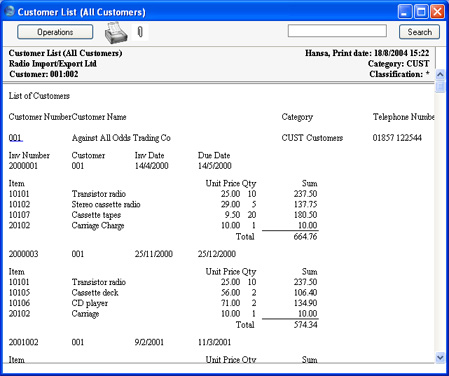Click the scroll down arrow of report

[440, 358]
